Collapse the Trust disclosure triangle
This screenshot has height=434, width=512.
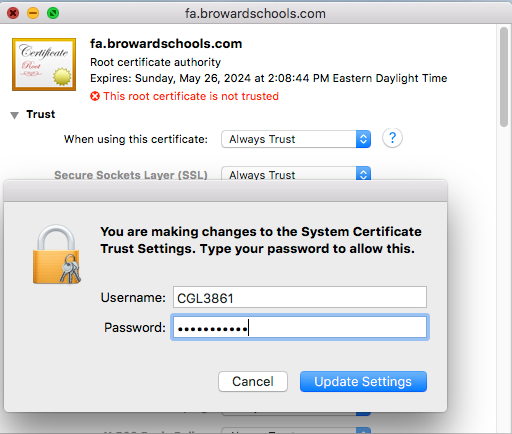click(x=15, y=115)
